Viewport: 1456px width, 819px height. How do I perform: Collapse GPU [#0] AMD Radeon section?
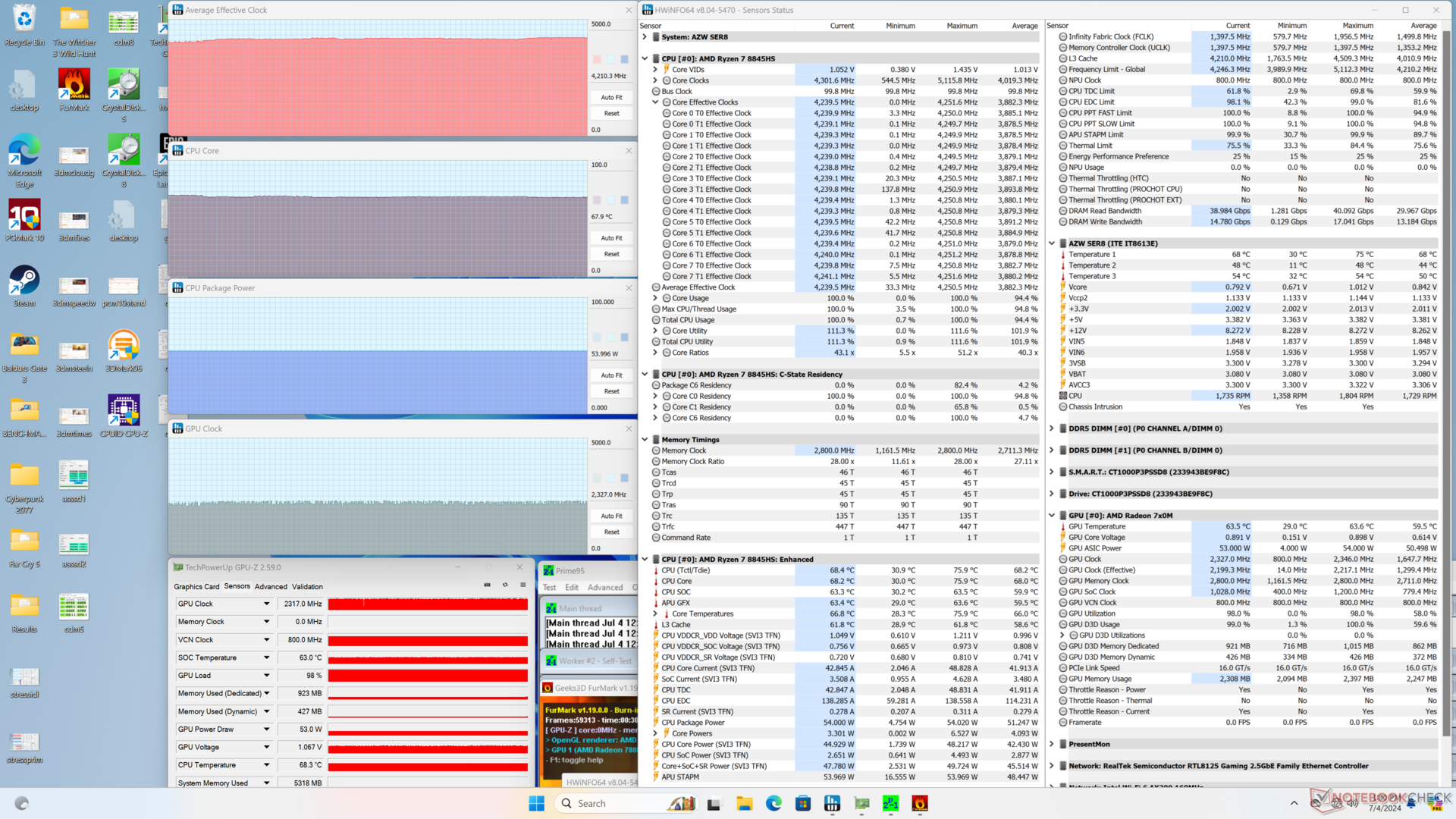pyautogui.click(x=1052, y=516)
